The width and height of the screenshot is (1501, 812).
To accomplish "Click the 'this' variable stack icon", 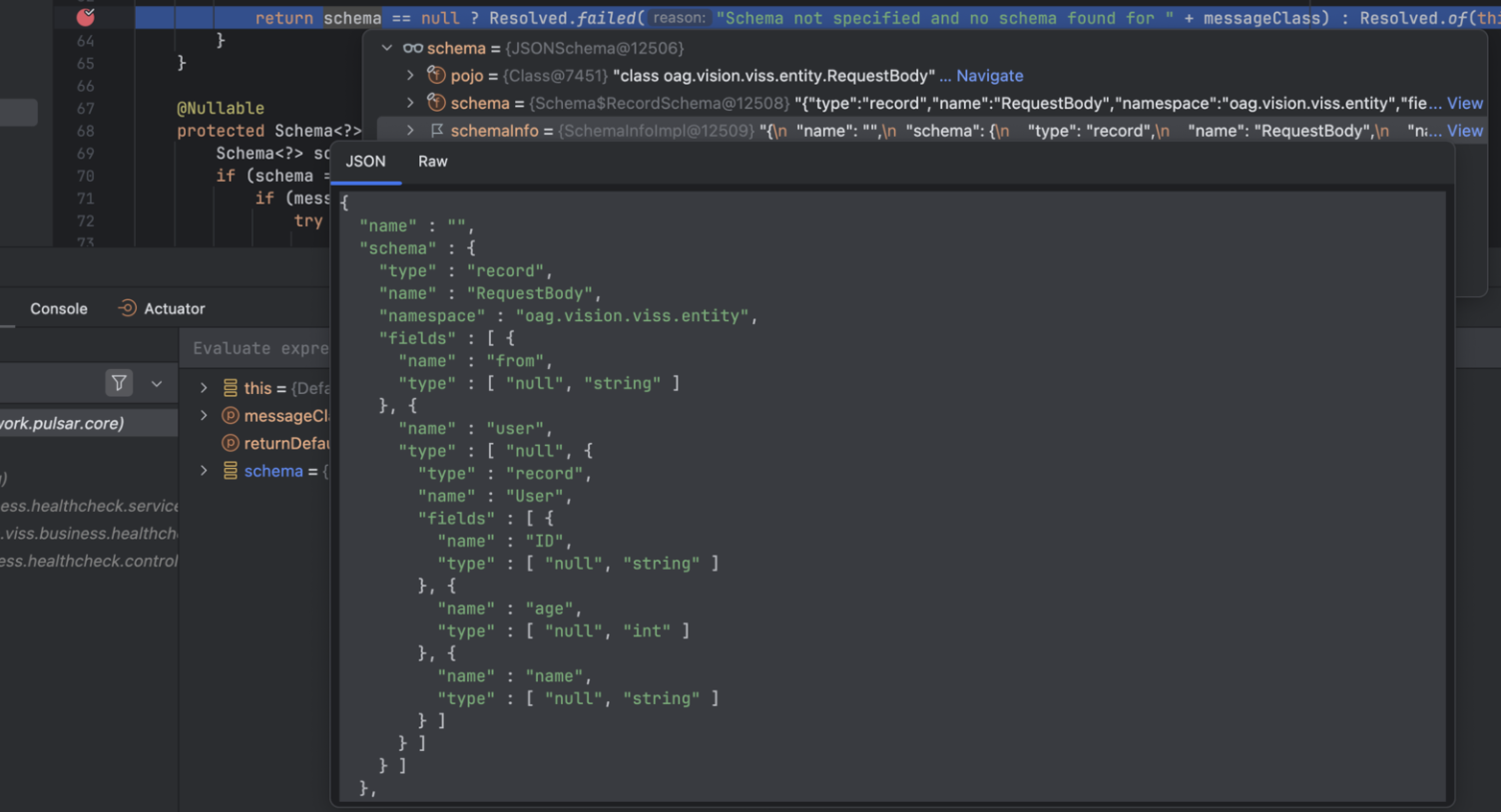I will click(231, 388).
